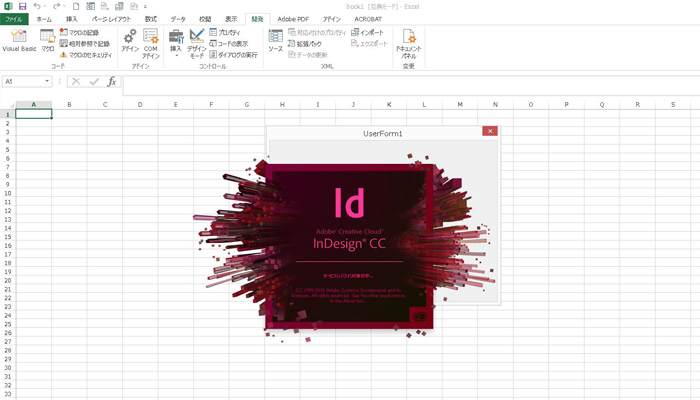Click Map Properties (対応付けのプロパティ)

pyautogui.click(x=317, y=33)
